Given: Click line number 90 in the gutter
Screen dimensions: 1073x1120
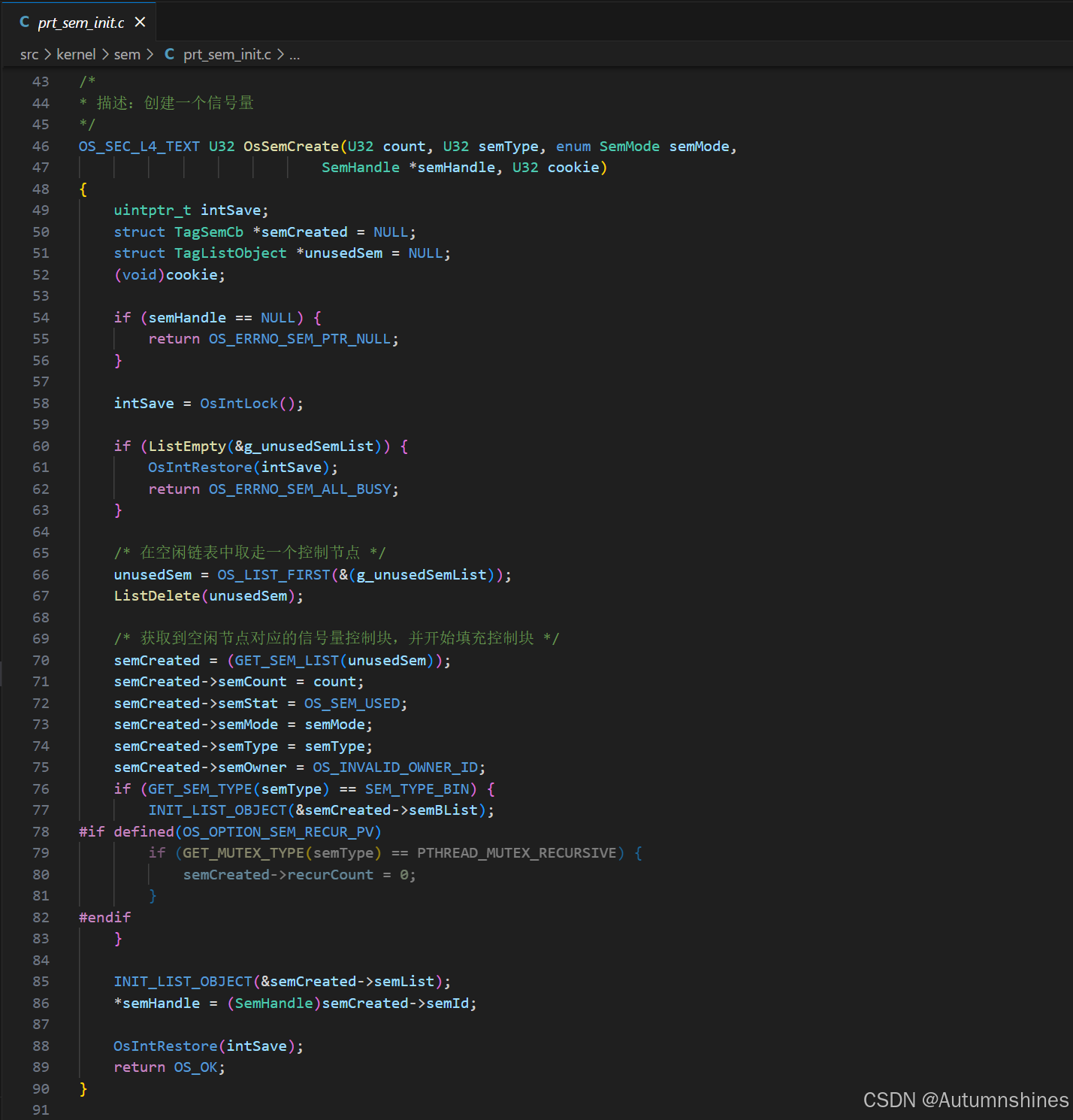Looking at the screenshot, I should click(41, 1089).
